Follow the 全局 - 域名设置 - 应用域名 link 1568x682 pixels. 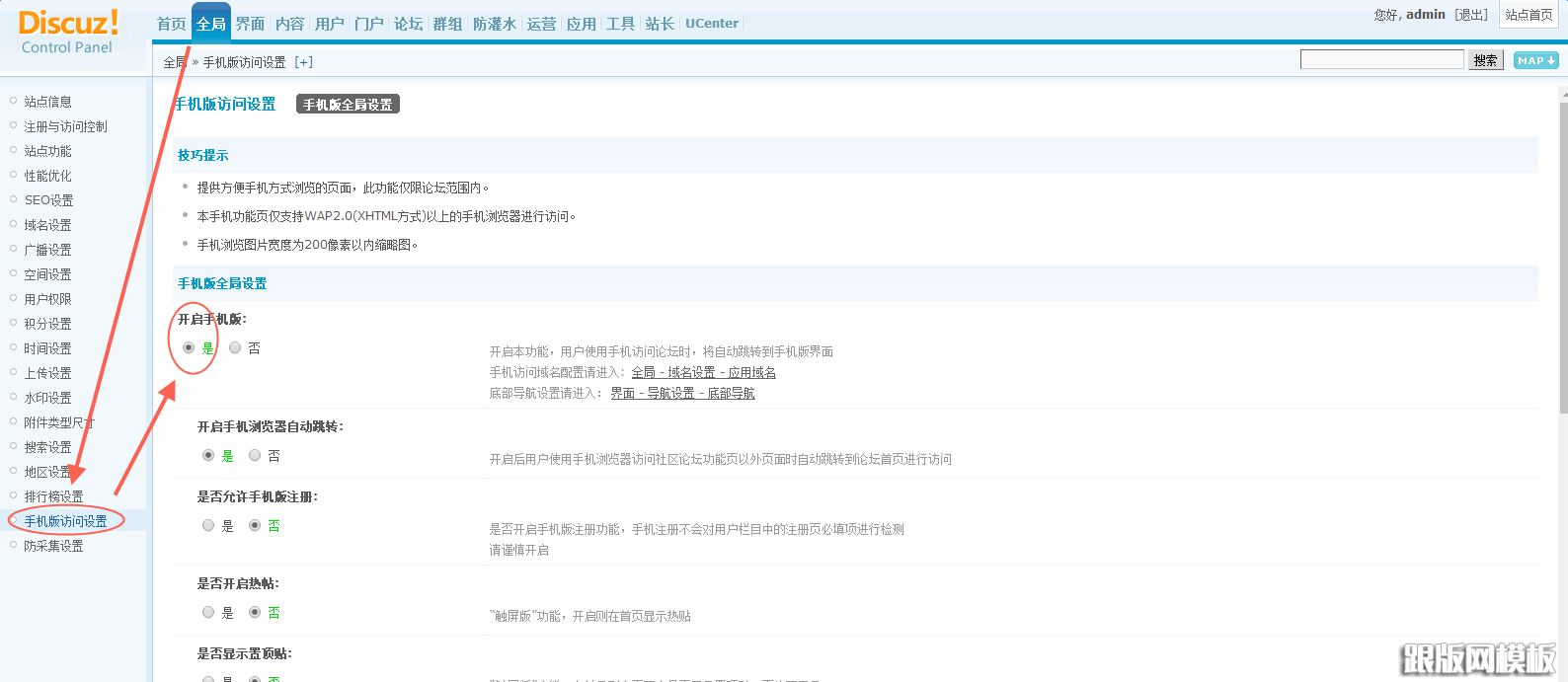(x=703, y=372)
